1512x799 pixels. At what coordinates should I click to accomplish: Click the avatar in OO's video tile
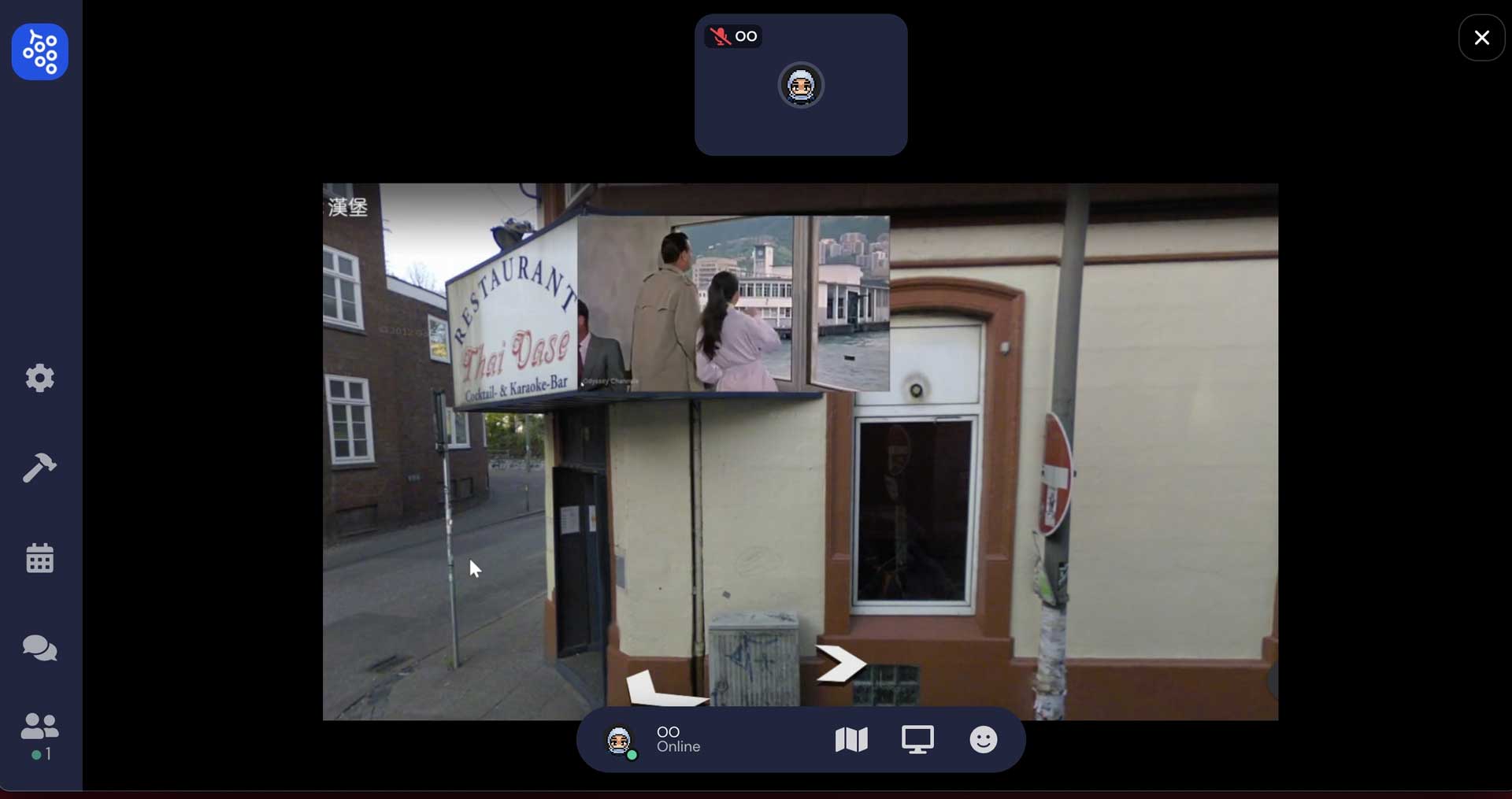click(x=801, y=85)
